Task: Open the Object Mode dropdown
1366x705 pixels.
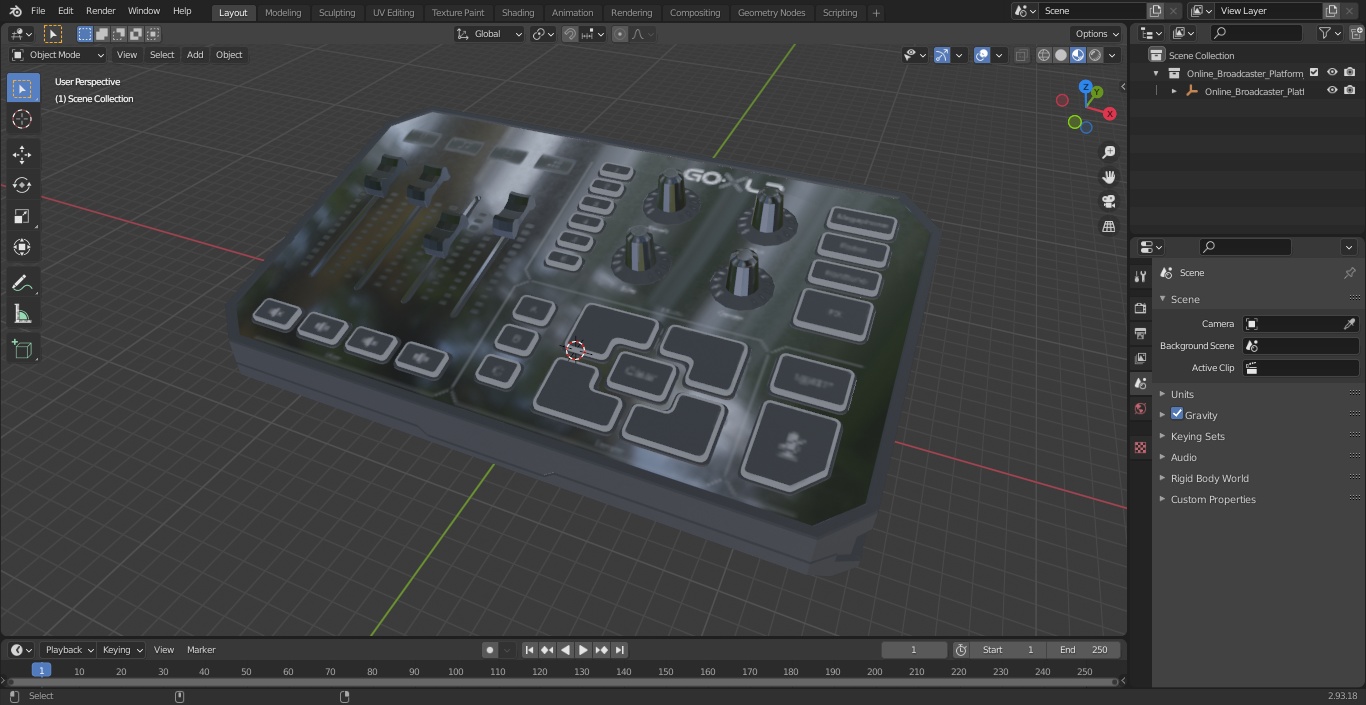Action: point(58,55)
